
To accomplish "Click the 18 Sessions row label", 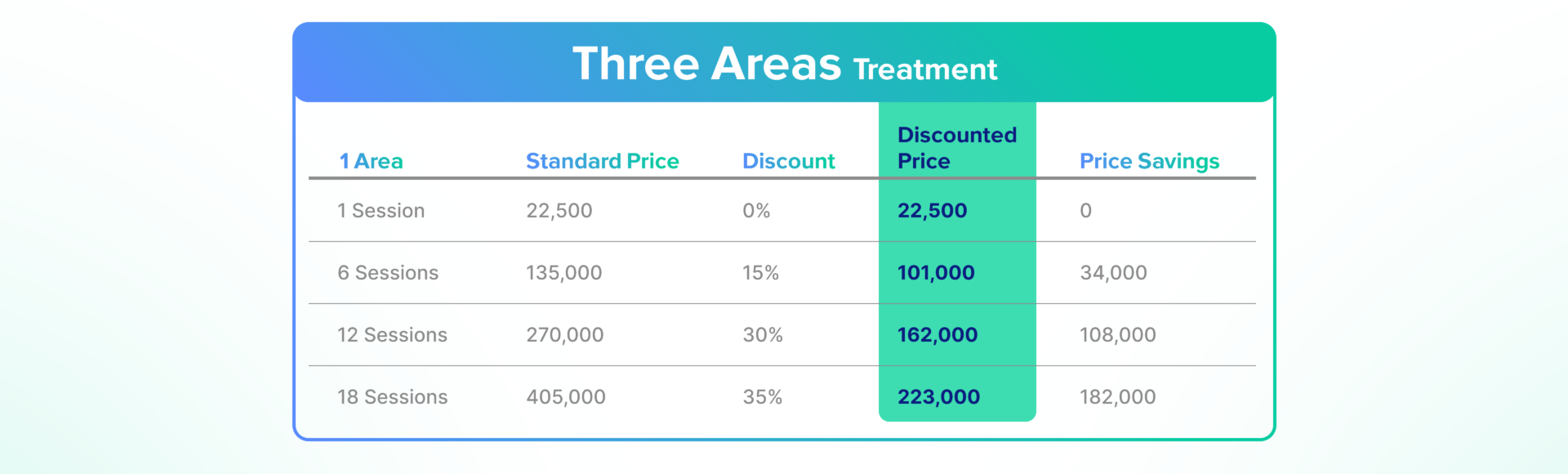I will (x=392, y=397).
